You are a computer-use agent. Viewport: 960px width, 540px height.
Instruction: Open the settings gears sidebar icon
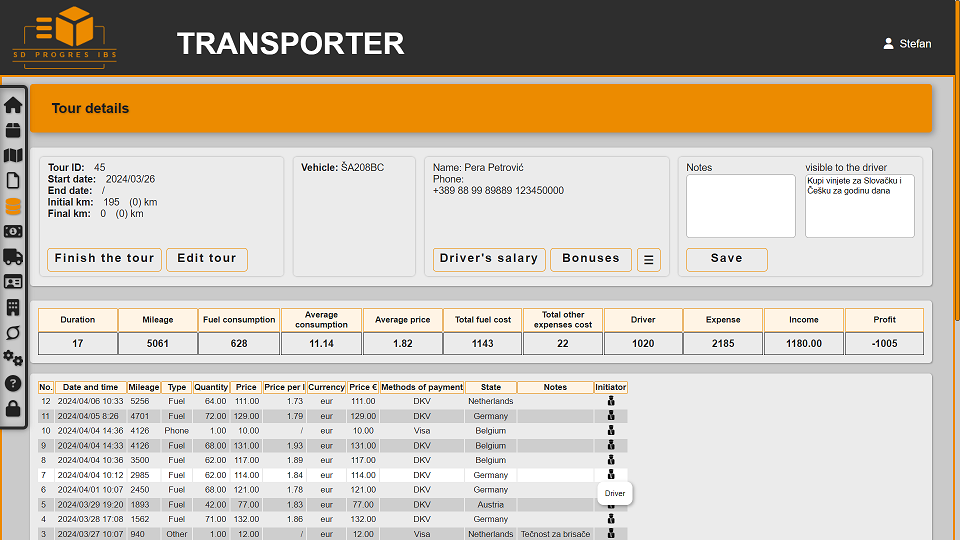pos(13,358)
